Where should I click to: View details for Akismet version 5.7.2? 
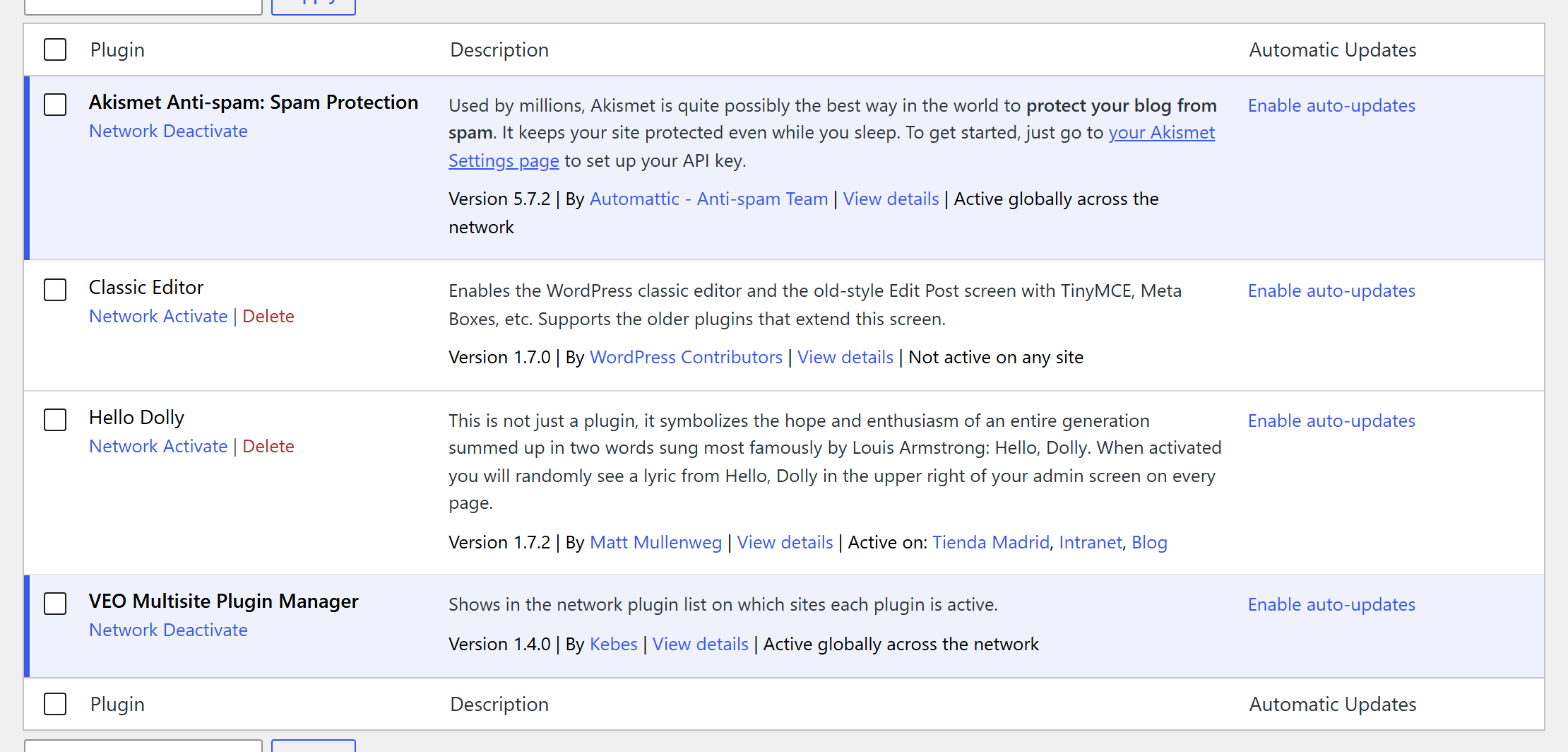point(891,199)
